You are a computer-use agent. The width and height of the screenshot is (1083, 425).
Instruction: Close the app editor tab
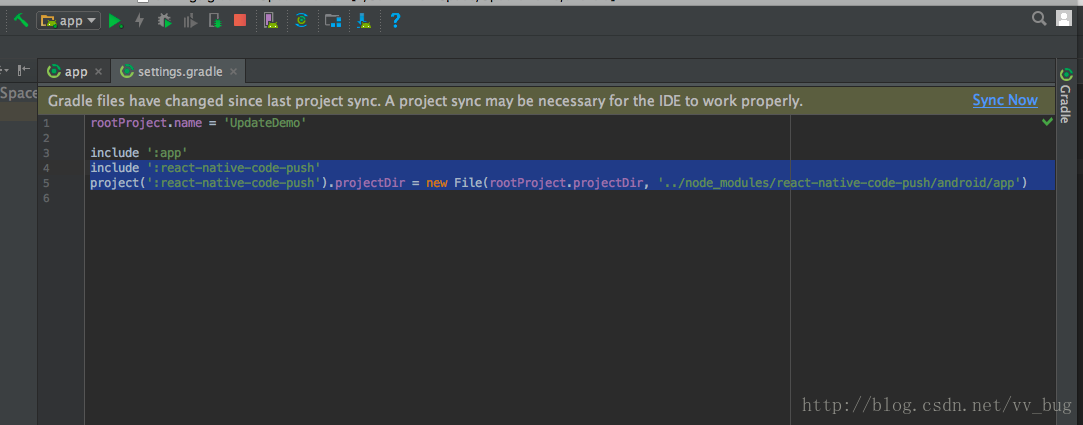[98, 72]
